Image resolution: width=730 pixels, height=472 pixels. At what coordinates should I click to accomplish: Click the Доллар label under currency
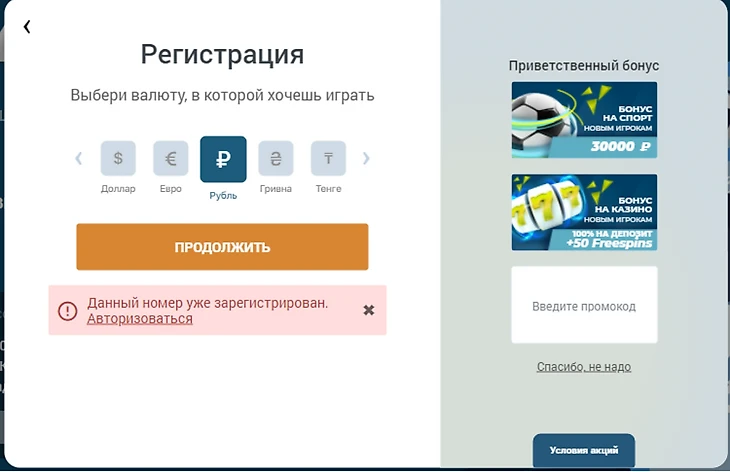tap(118, 189)
